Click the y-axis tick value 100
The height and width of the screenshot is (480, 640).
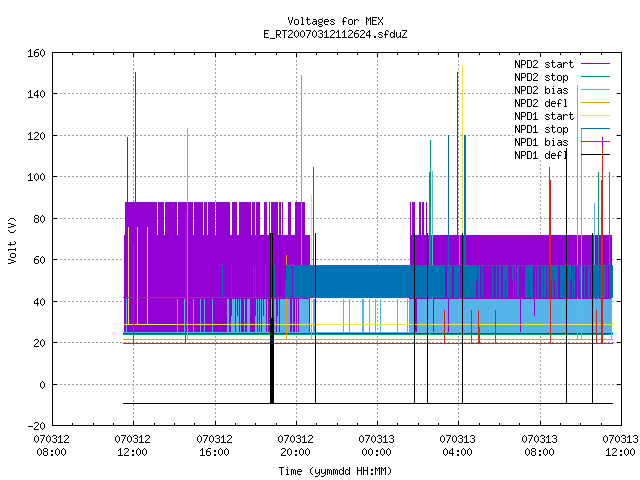coord(36,177)
